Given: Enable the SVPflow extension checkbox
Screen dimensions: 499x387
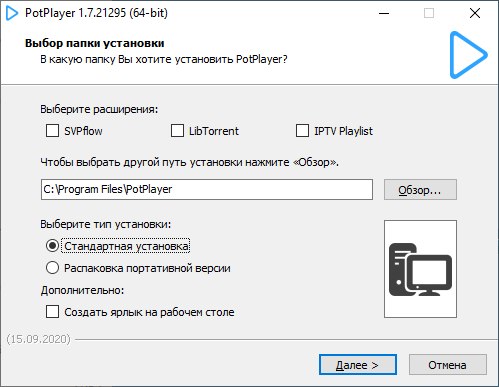Looking at the screenshot, I should click(52, 131).
